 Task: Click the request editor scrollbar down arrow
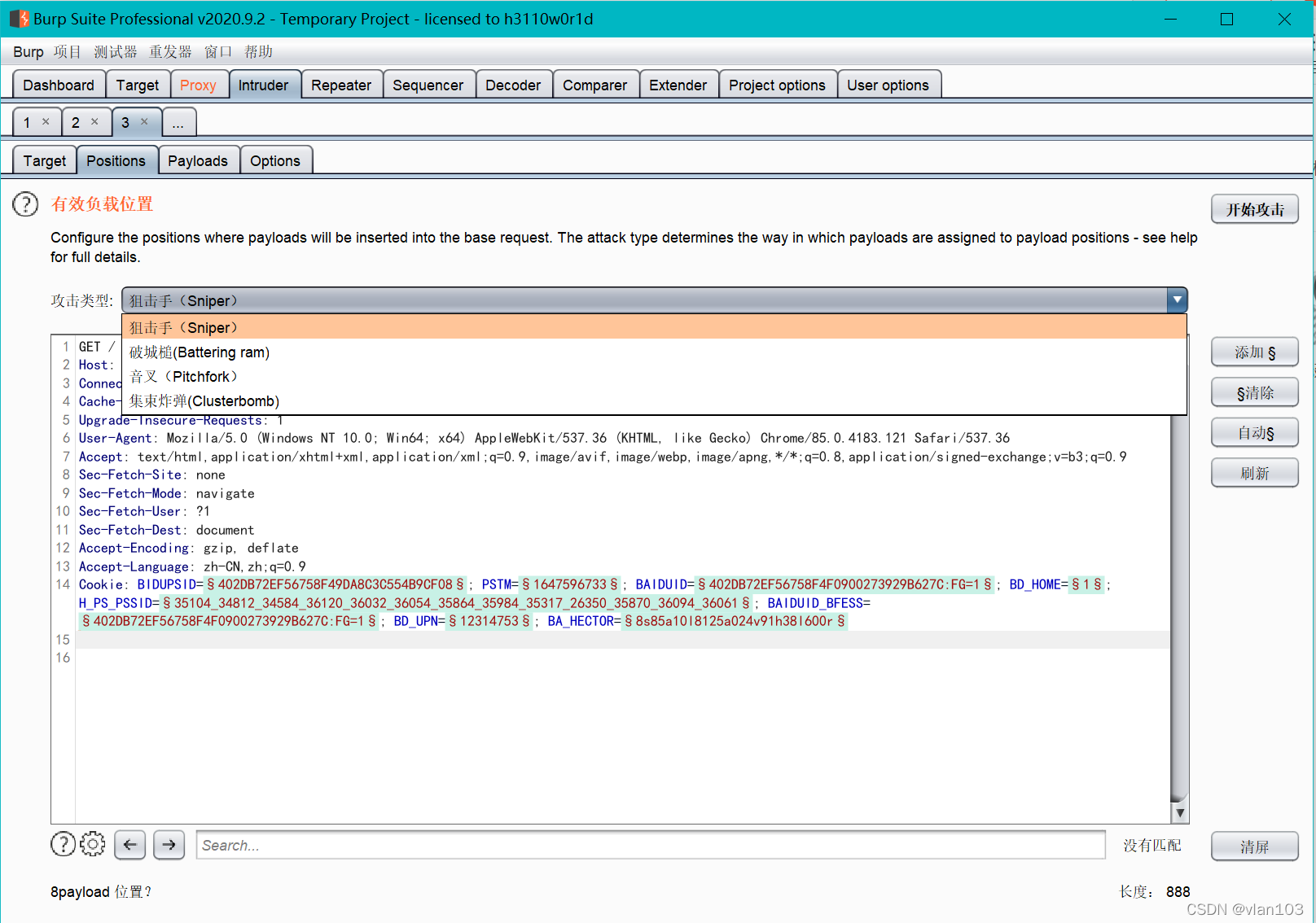coord(1179,812)
